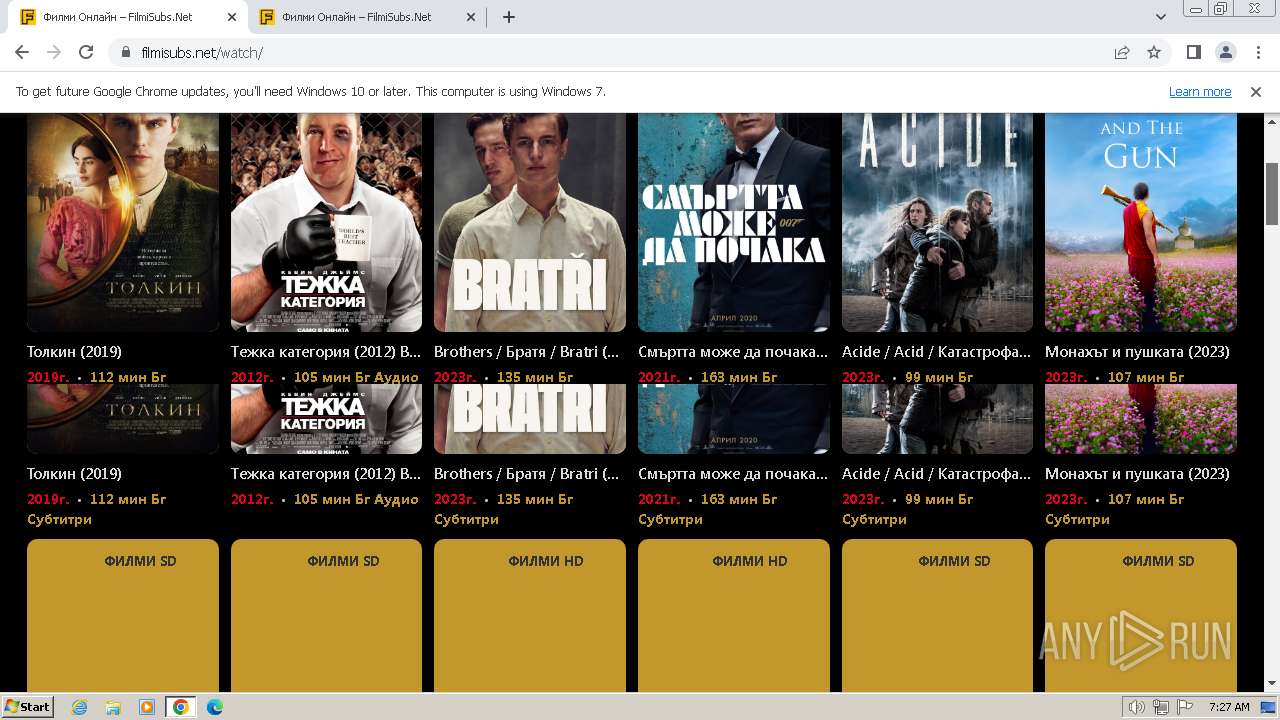Screen dimensions: 1280x720
Task: Open the Action Center flag icon
Action: click(x=1184, y=707)
